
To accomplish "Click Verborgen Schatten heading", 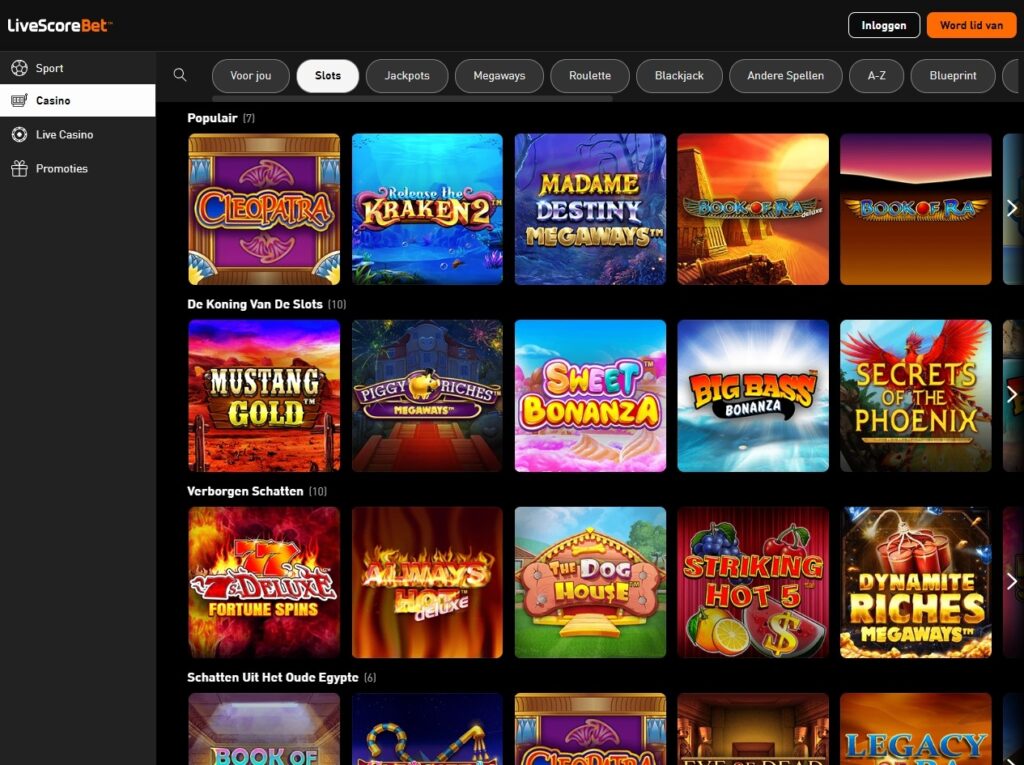I will (x=245, y=491).
